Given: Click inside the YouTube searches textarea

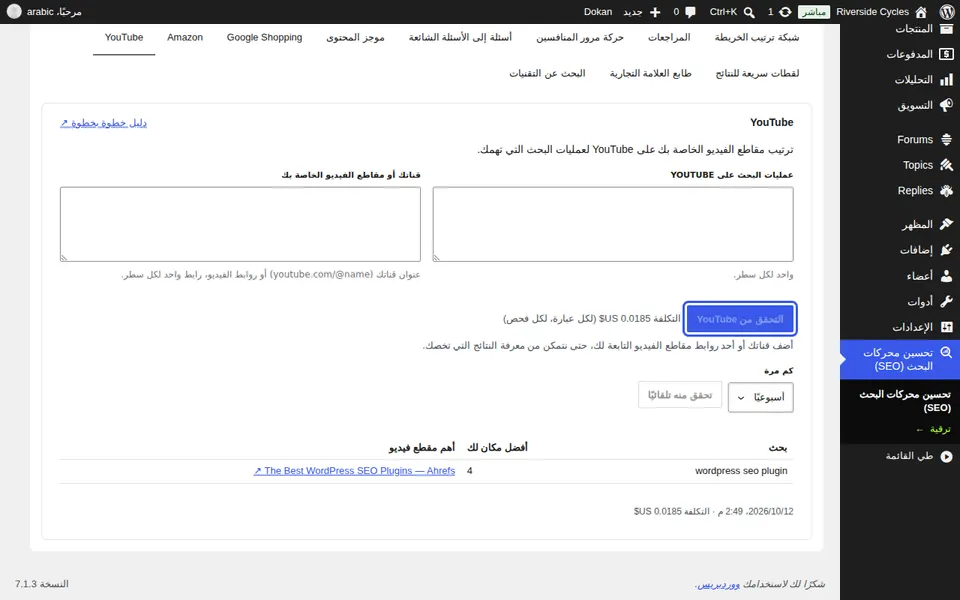Looking at the screenshot, I should [x=613, y=224].
